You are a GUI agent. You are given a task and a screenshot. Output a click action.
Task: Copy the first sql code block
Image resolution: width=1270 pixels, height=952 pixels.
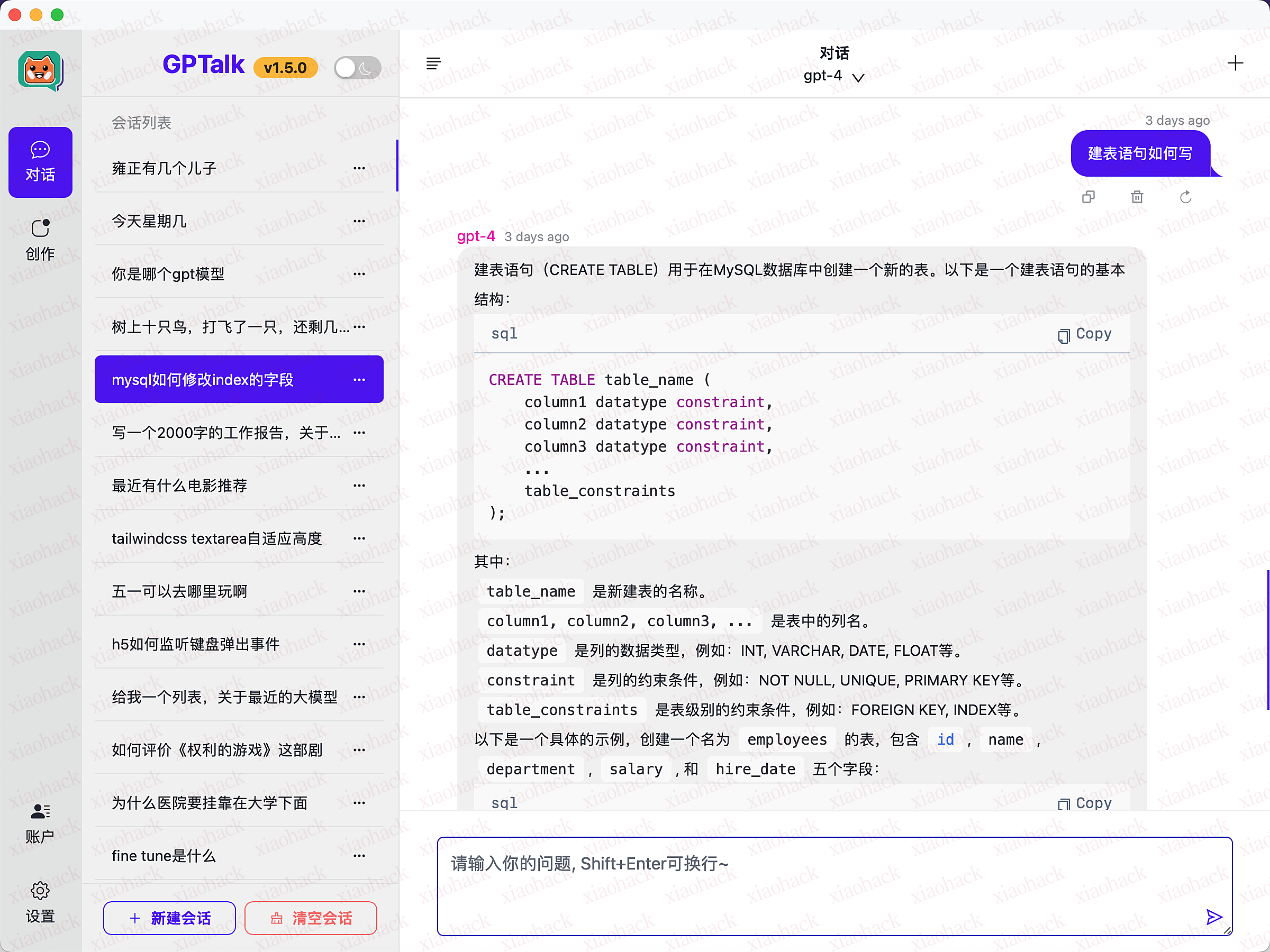point(1085,334)
